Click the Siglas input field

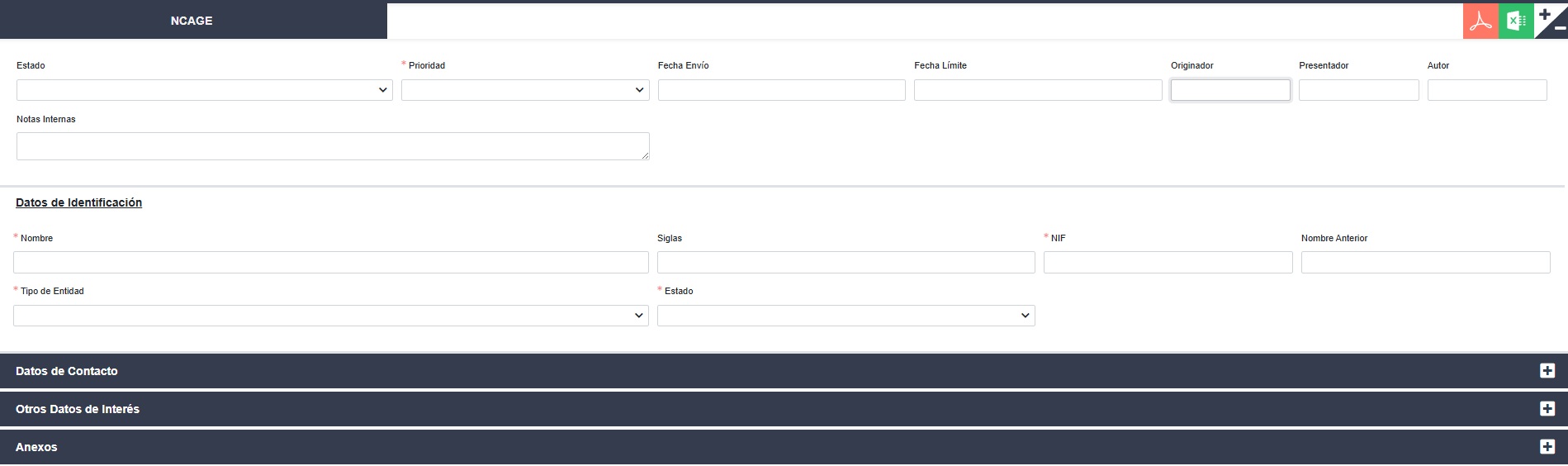(x=846, y=263)
